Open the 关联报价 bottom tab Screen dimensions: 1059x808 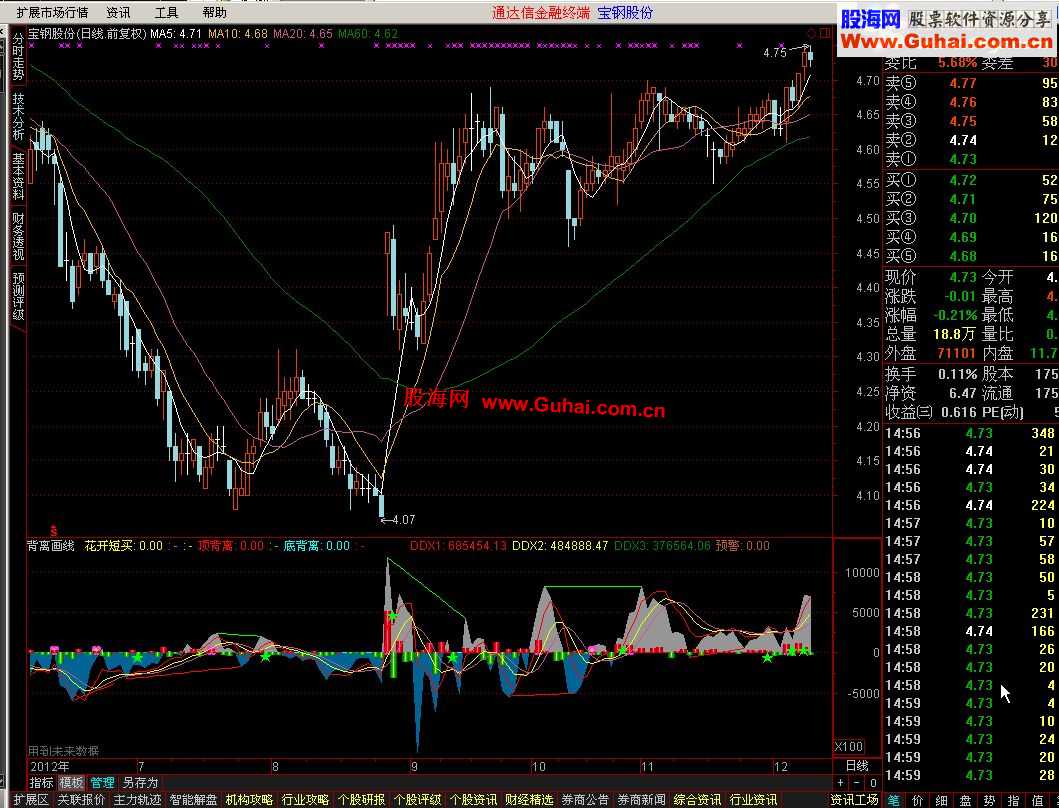coord(81,800)
